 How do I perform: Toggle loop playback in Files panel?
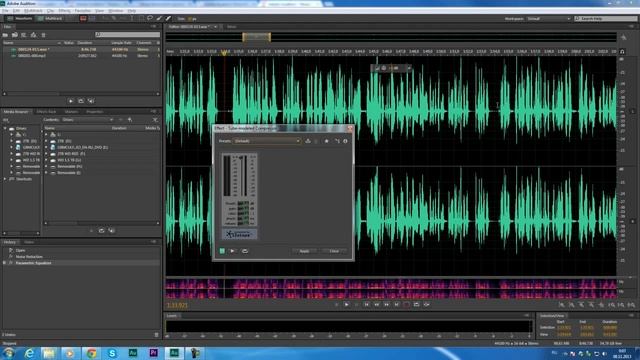point(81,101)
